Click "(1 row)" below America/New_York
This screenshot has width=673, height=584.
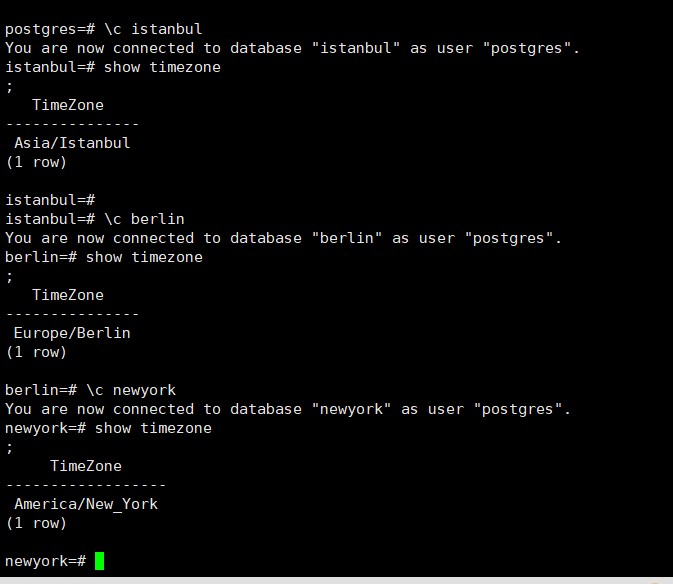coord(36,523)
